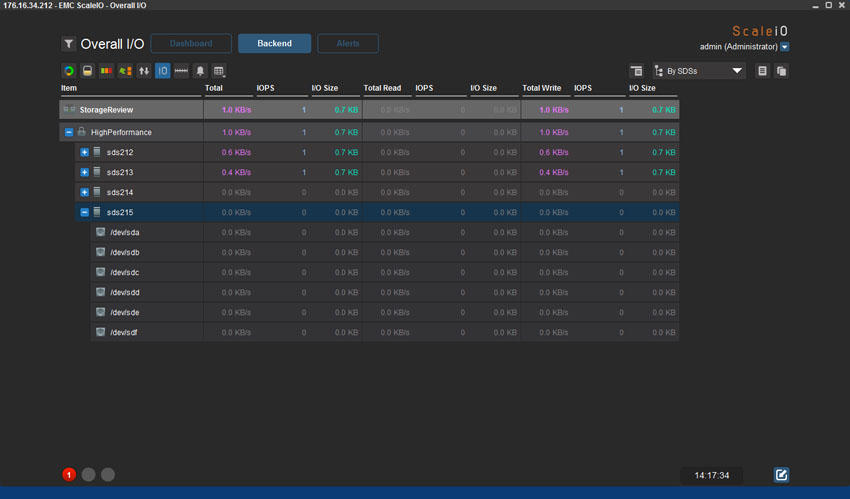
Task: Select the StorageReview row label
Action: (106, 110)
